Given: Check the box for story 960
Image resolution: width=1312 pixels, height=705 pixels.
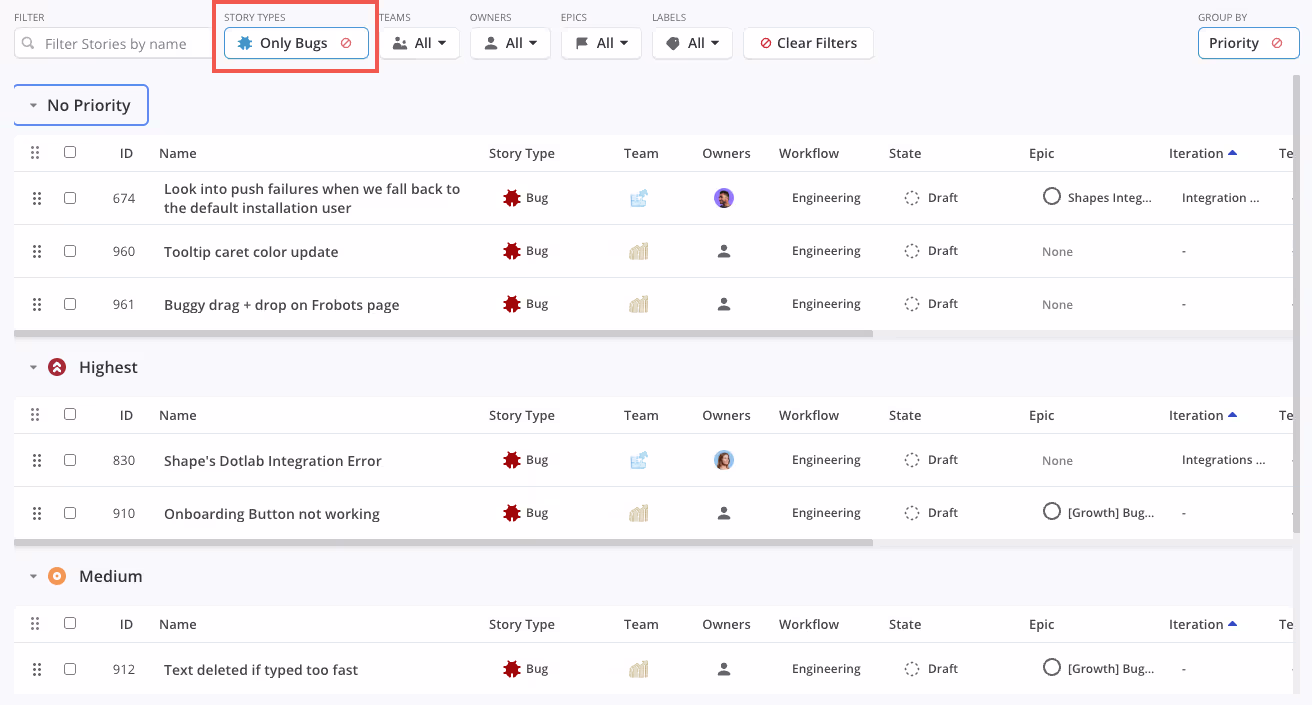Looking at the screenshot, I should (x=70, y=251).
